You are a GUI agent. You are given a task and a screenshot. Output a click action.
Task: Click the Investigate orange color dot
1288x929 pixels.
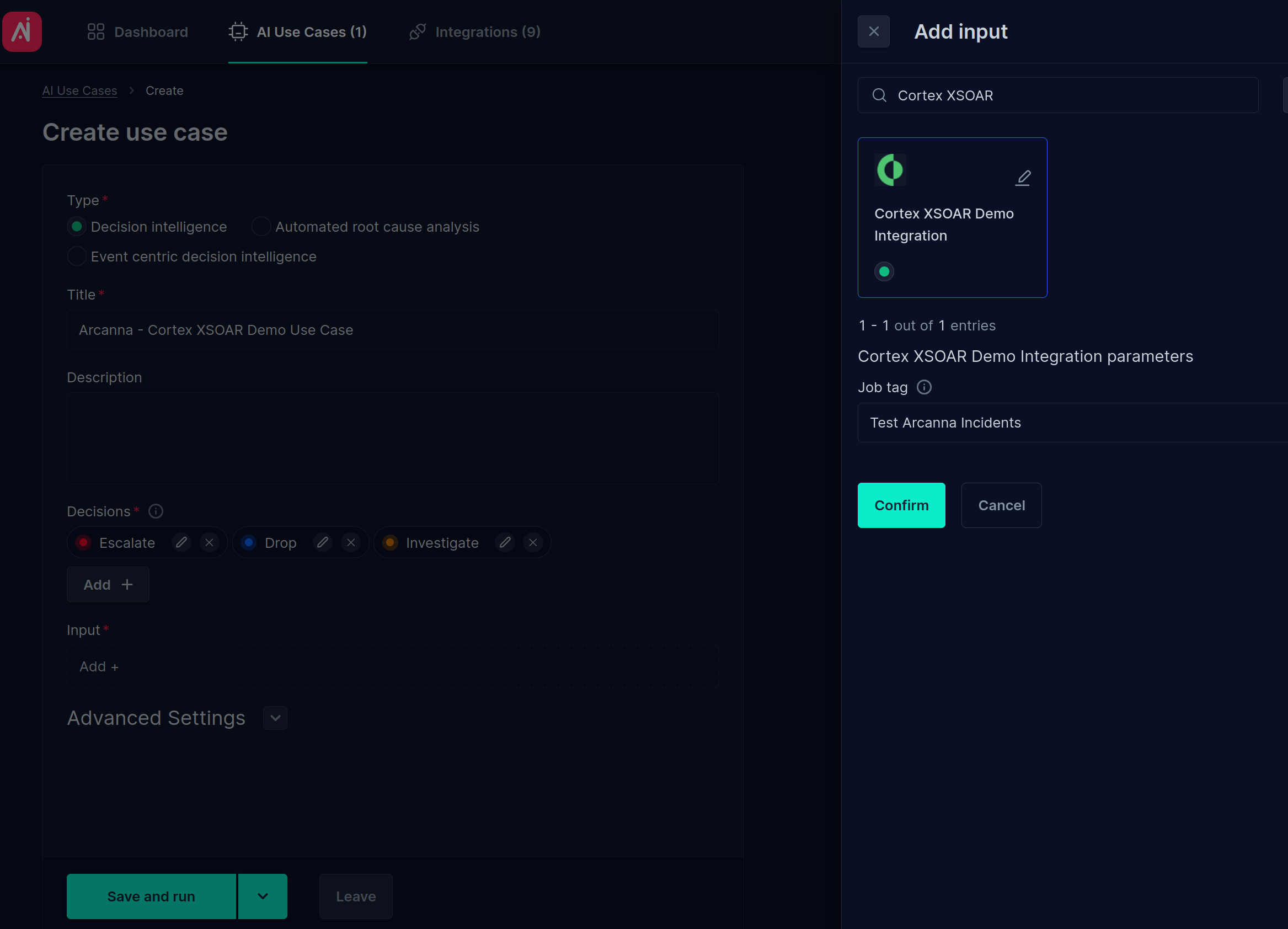[x=390, y=543]
